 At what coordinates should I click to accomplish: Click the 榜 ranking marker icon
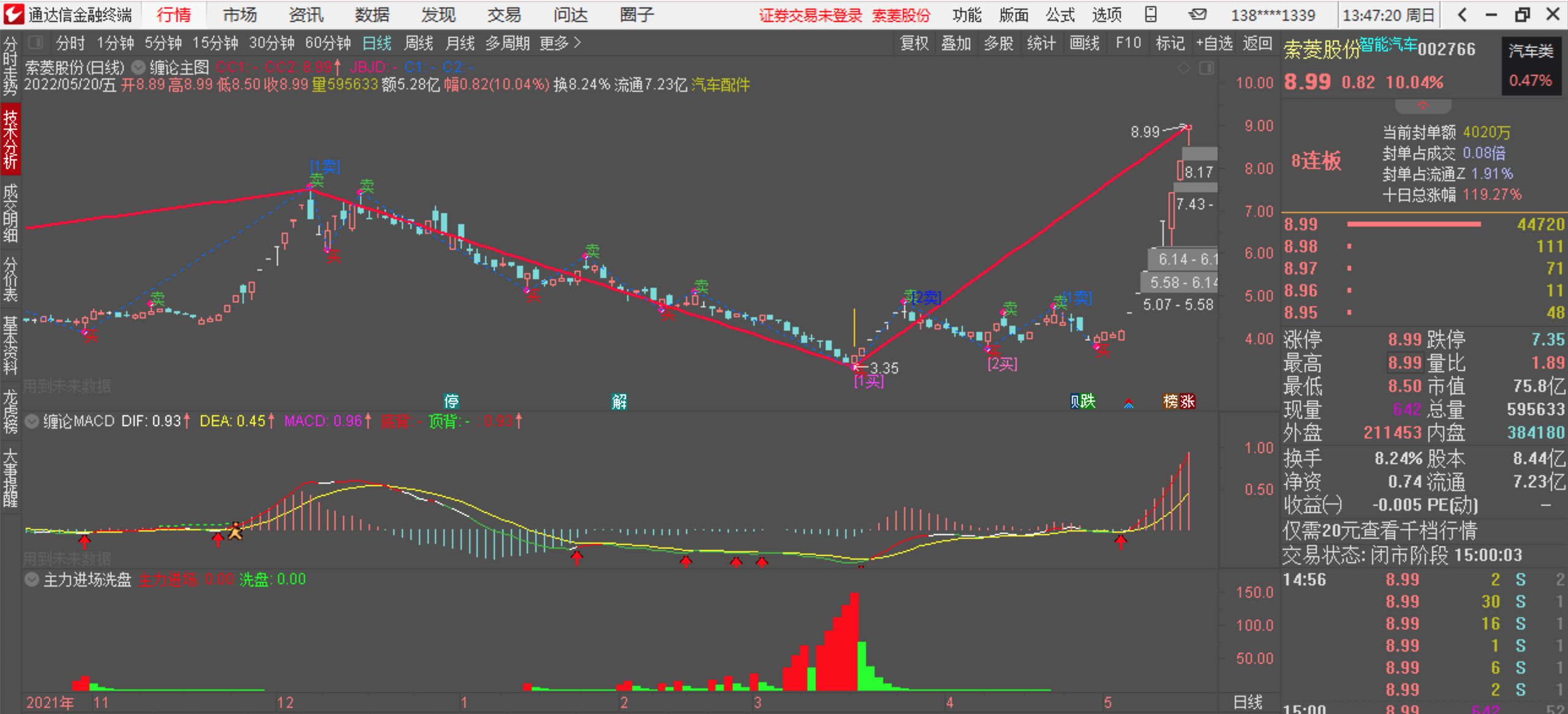coord(1170,402)
